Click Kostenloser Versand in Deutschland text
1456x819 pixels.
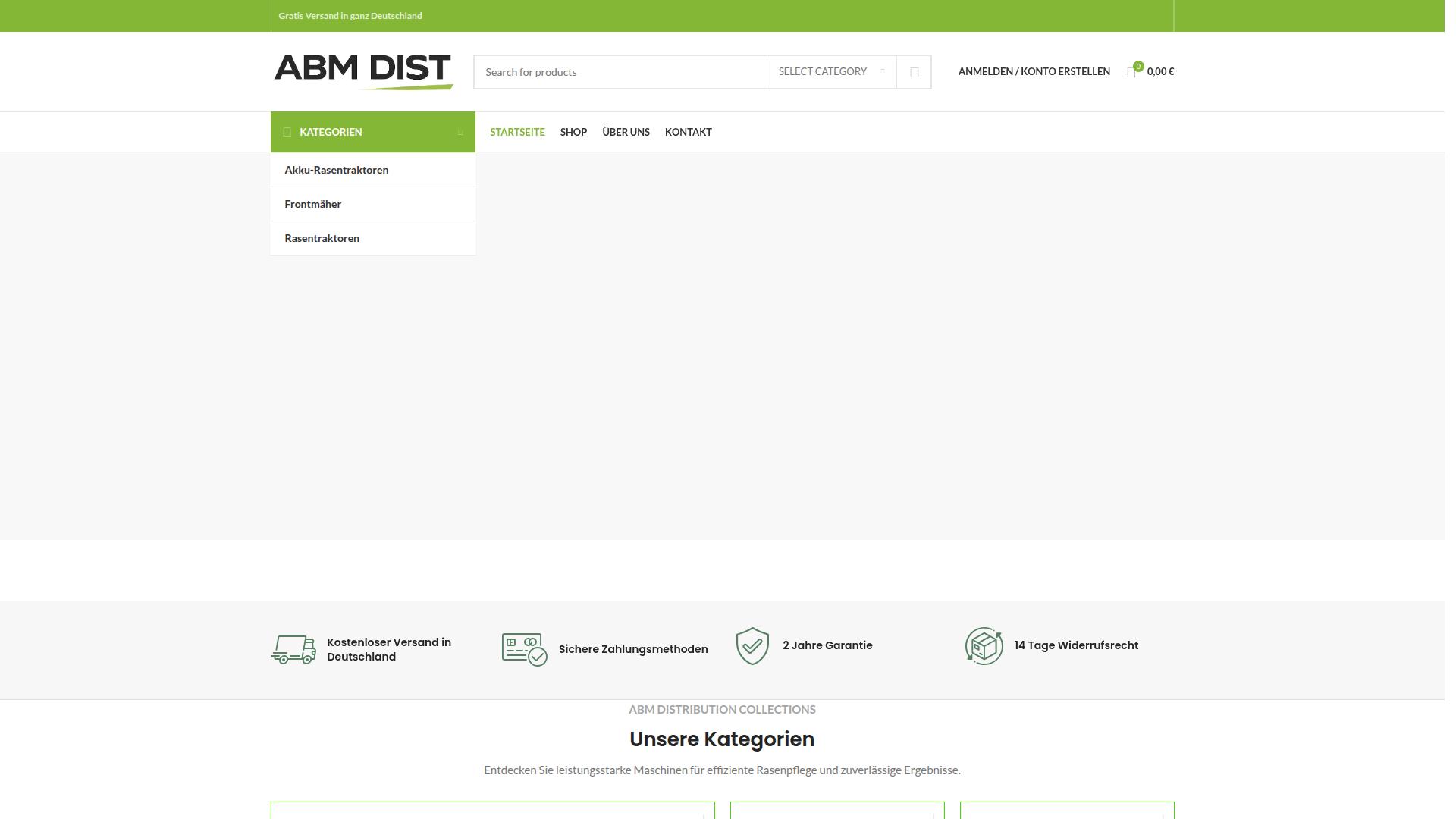389,649
